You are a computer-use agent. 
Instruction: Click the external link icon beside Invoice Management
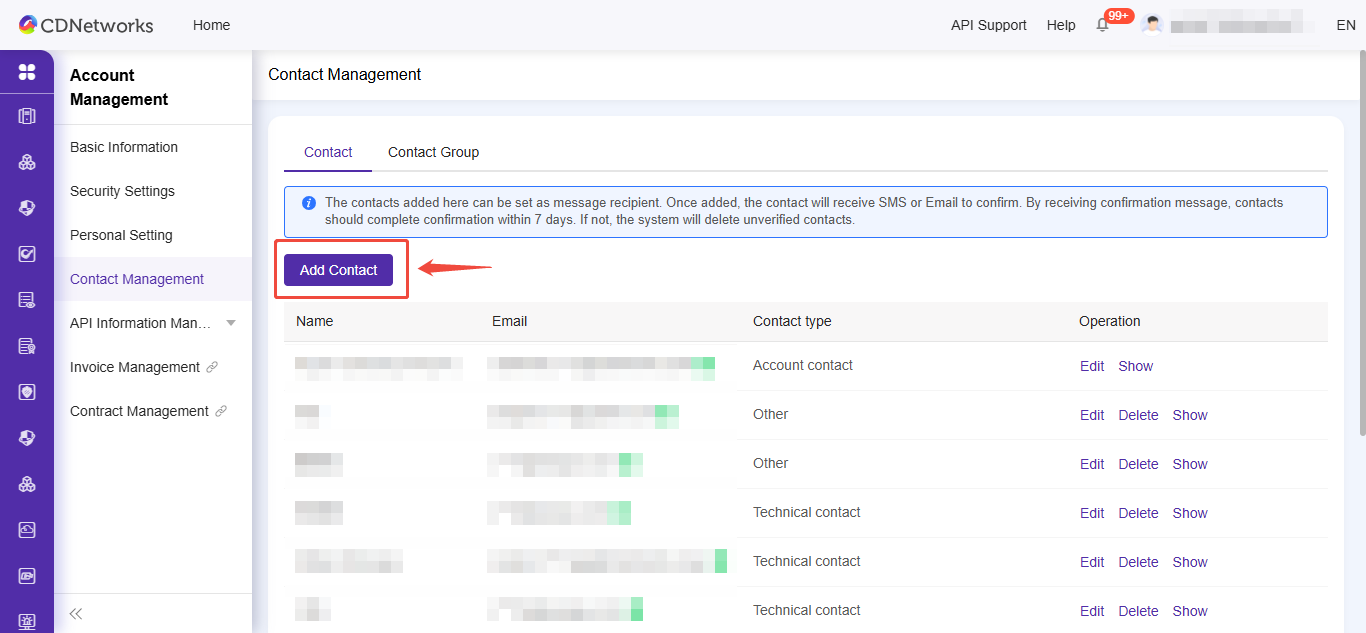click(x=212, y=367)
